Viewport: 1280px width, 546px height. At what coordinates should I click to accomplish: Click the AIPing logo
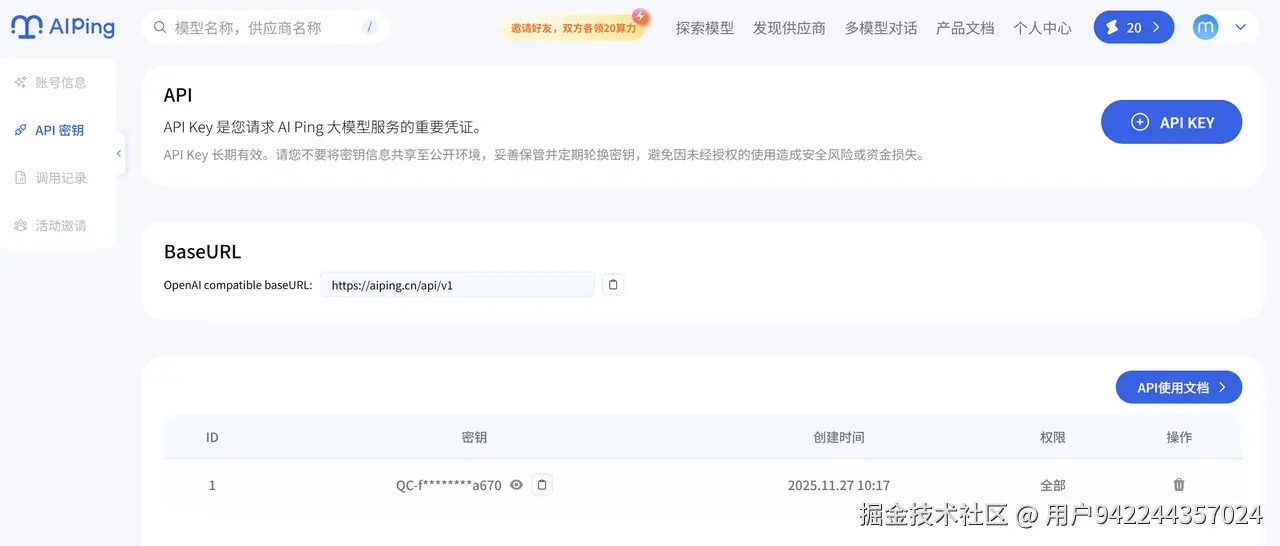tap(63, 27)
